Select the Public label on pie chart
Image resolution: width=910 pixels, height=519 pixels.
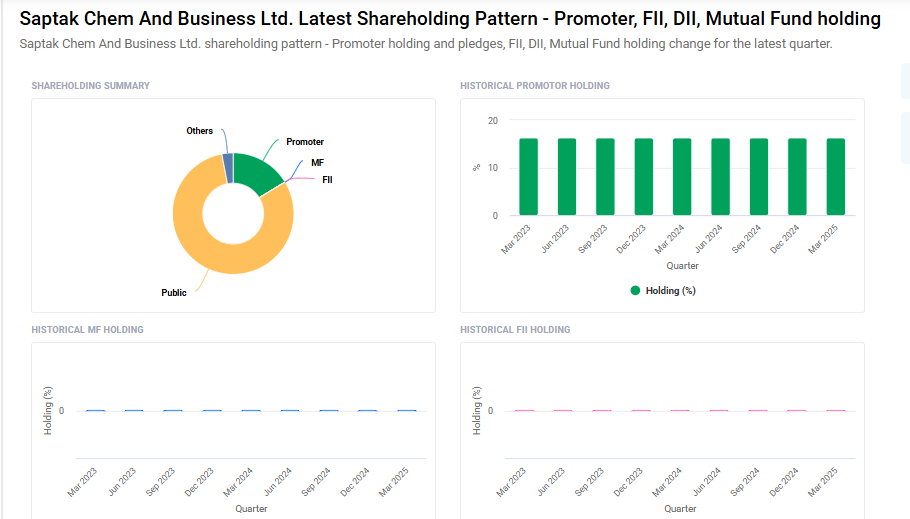174,293
